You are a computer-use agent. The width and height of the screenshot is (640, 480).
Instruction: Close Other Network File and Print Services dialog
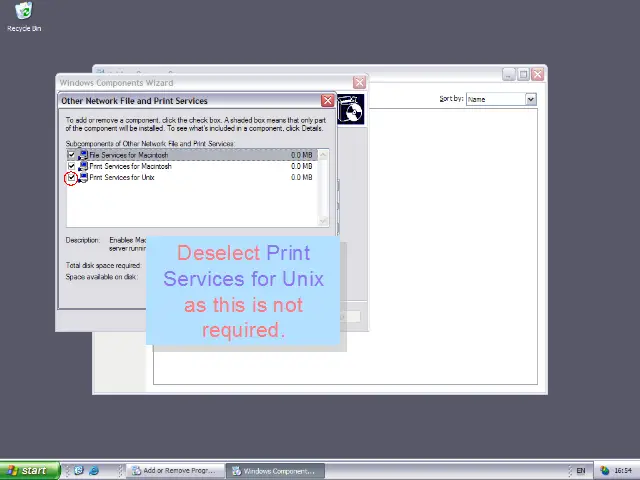[x=327, y=100]
